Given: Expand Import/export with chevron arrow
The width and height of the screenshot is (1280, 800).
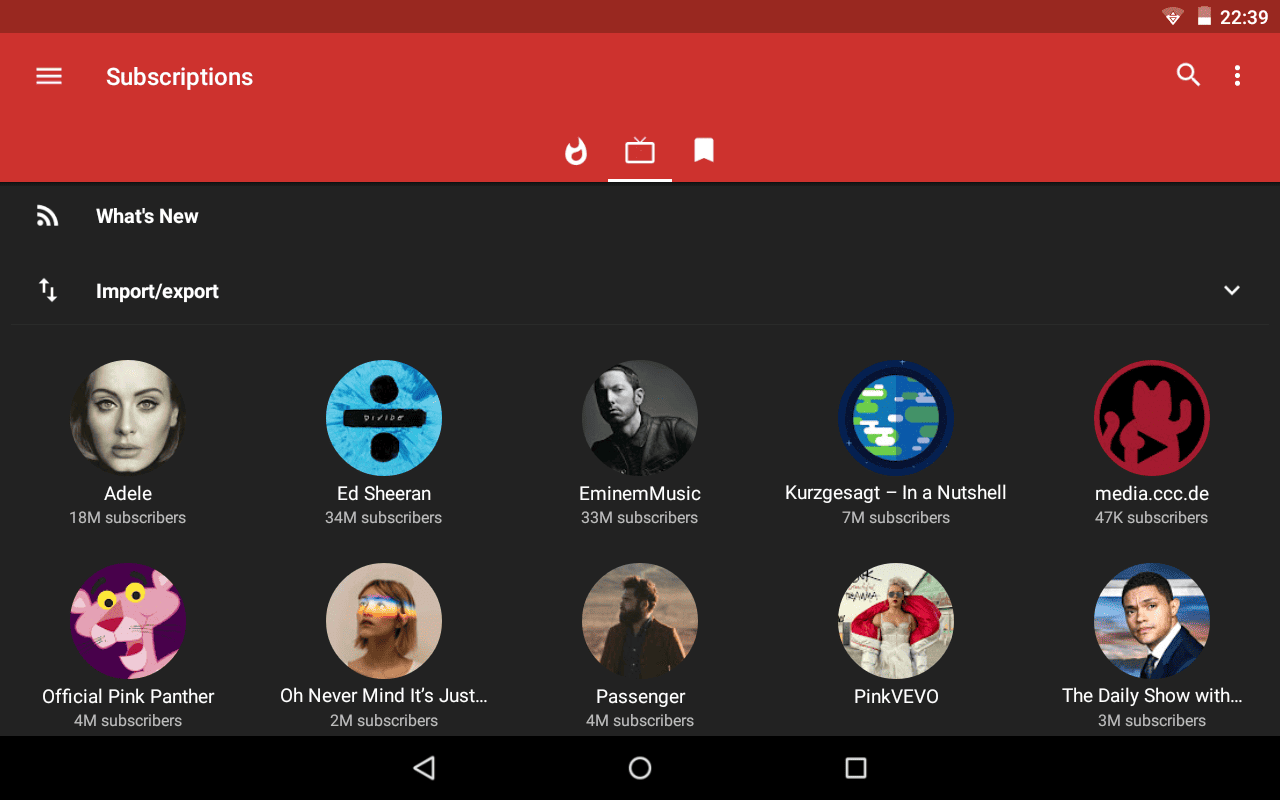Looking at the screenshot, I should 1232,291.
